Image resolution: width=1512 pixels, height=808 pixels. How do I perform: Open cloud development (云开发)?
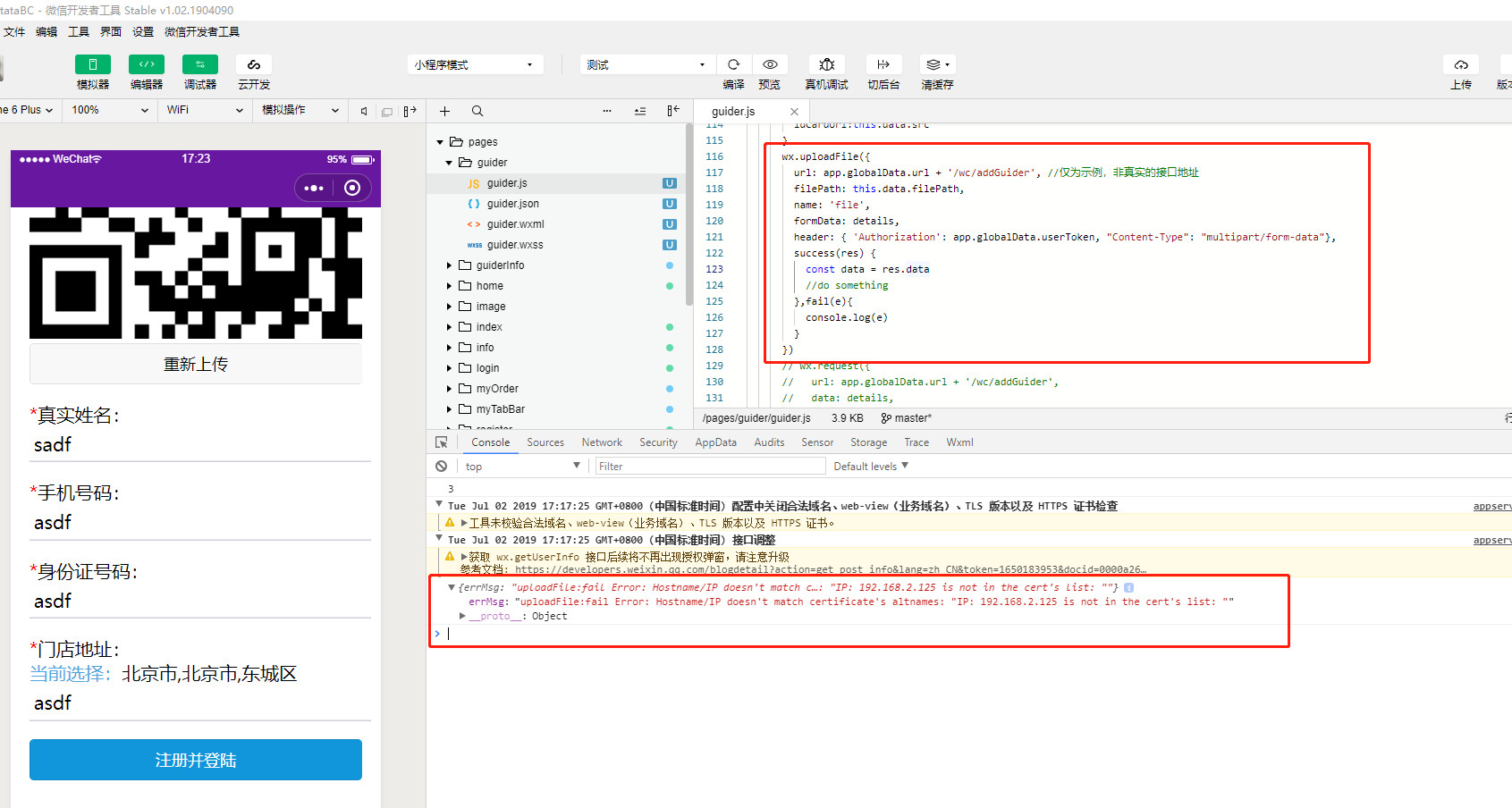pos(254,64)
